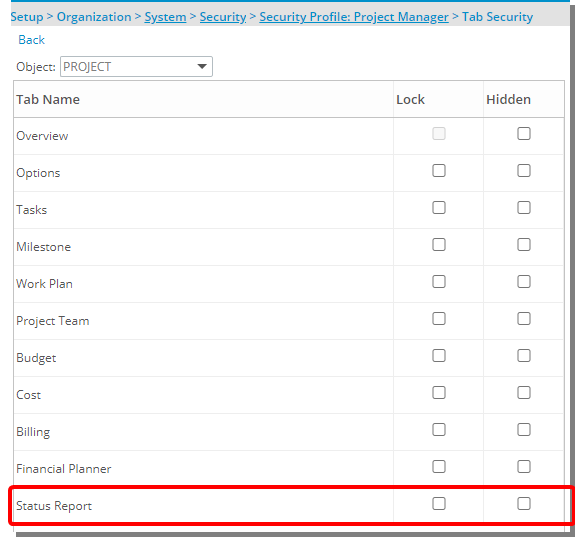Lock the Financial Planner tab
The height and width of the screenshot is (537, 575).
(439, 467)
